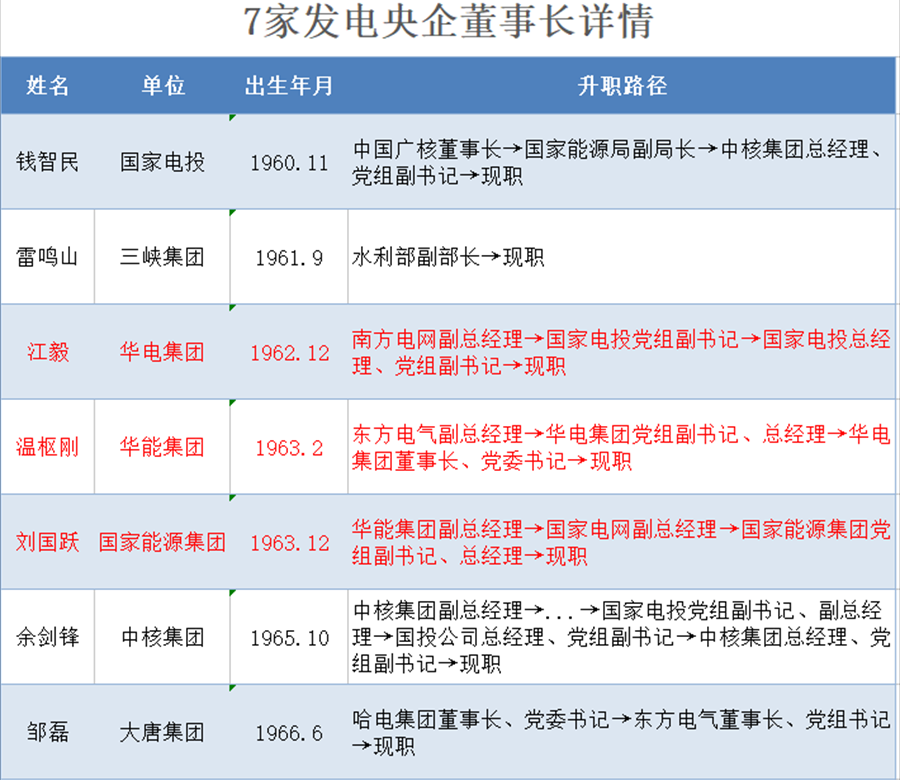Click career path starting with 南方电网副总经理
This screenshot has height=780, width=900.
click(x=621, y=352)
